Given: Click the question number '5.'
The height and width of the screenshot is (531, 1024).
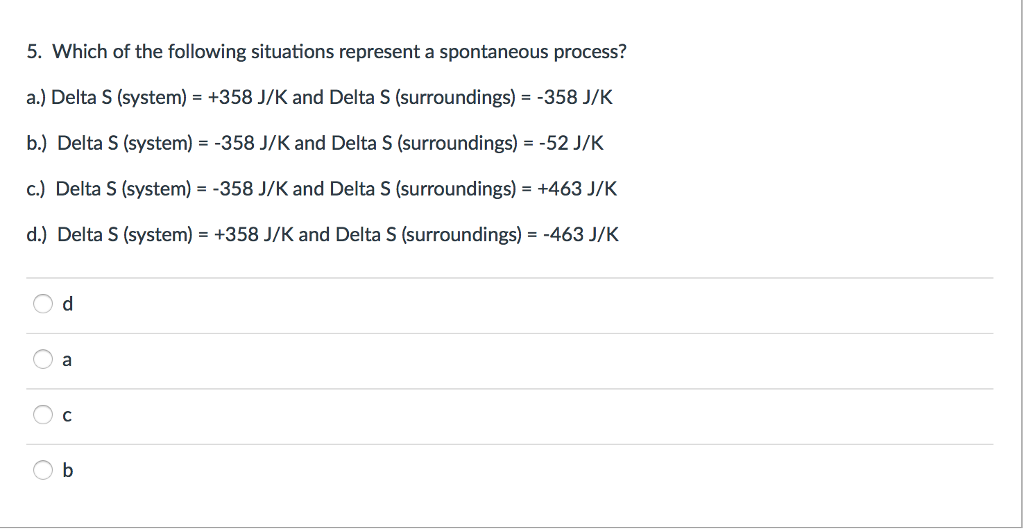Looking at the screenshot, I should click(33, 52).
